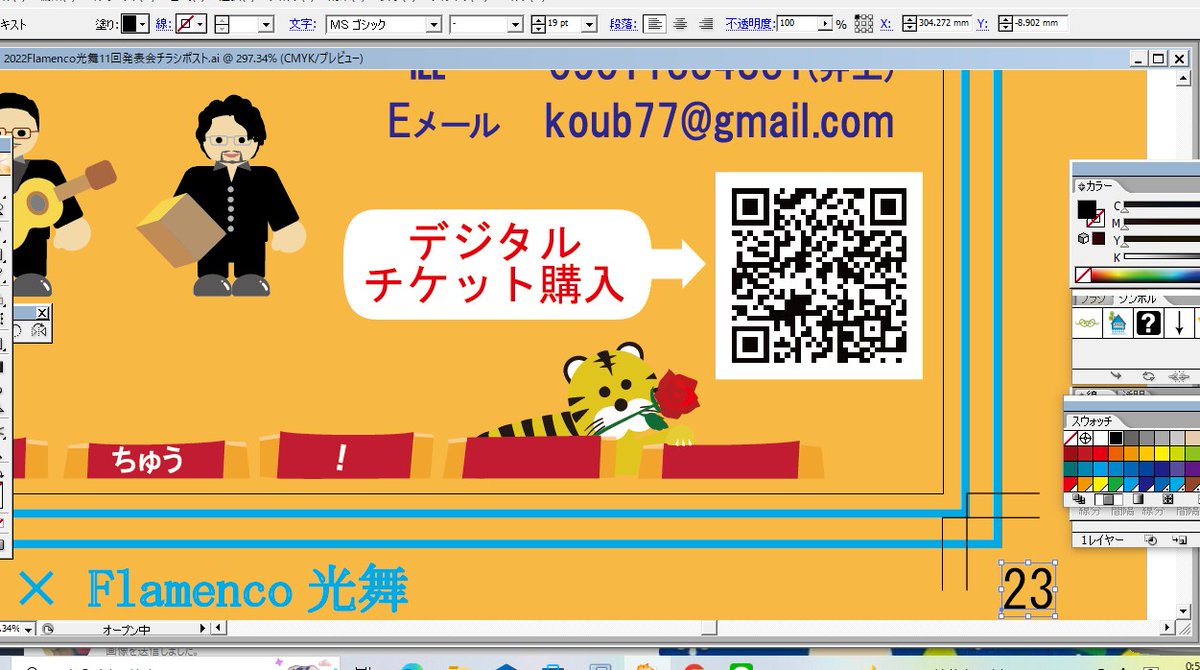1200x670 pixels.
Task: Click the stroke color swatch in control bar
Action: [x=185, y=23]
